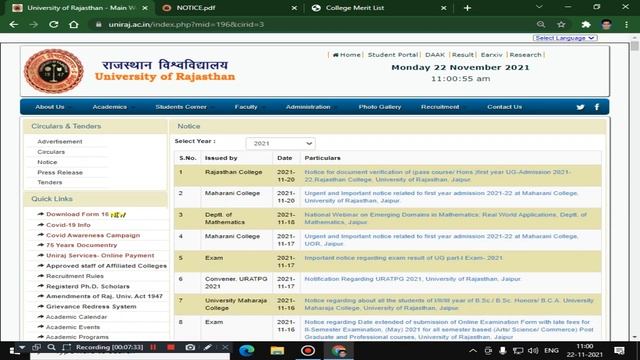Viewport: 640px width, 360px height.
Task: Open Uniraj Services- Online Payment link
Action: coord(100,256)
